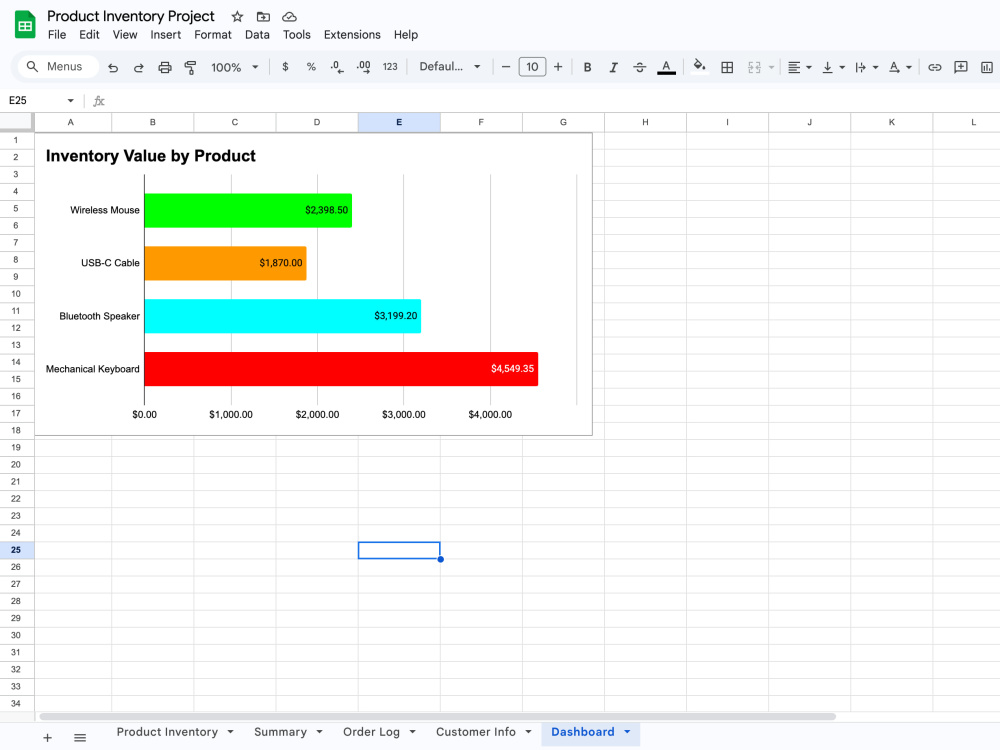Show all sheets list
This screenshot has height=750, width=1000.
point(80,737)
